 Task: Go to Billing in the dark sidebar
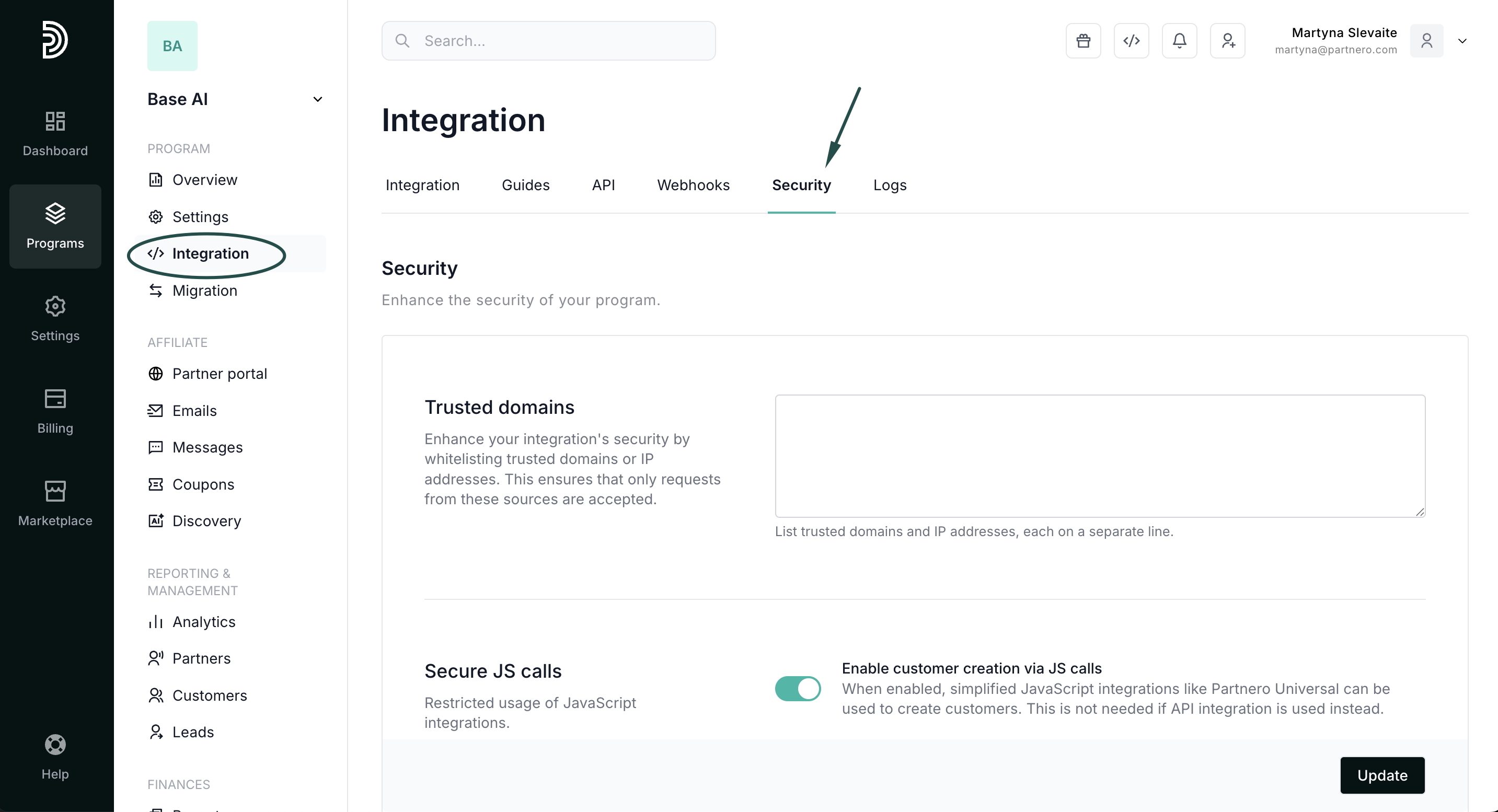point(55,411)
